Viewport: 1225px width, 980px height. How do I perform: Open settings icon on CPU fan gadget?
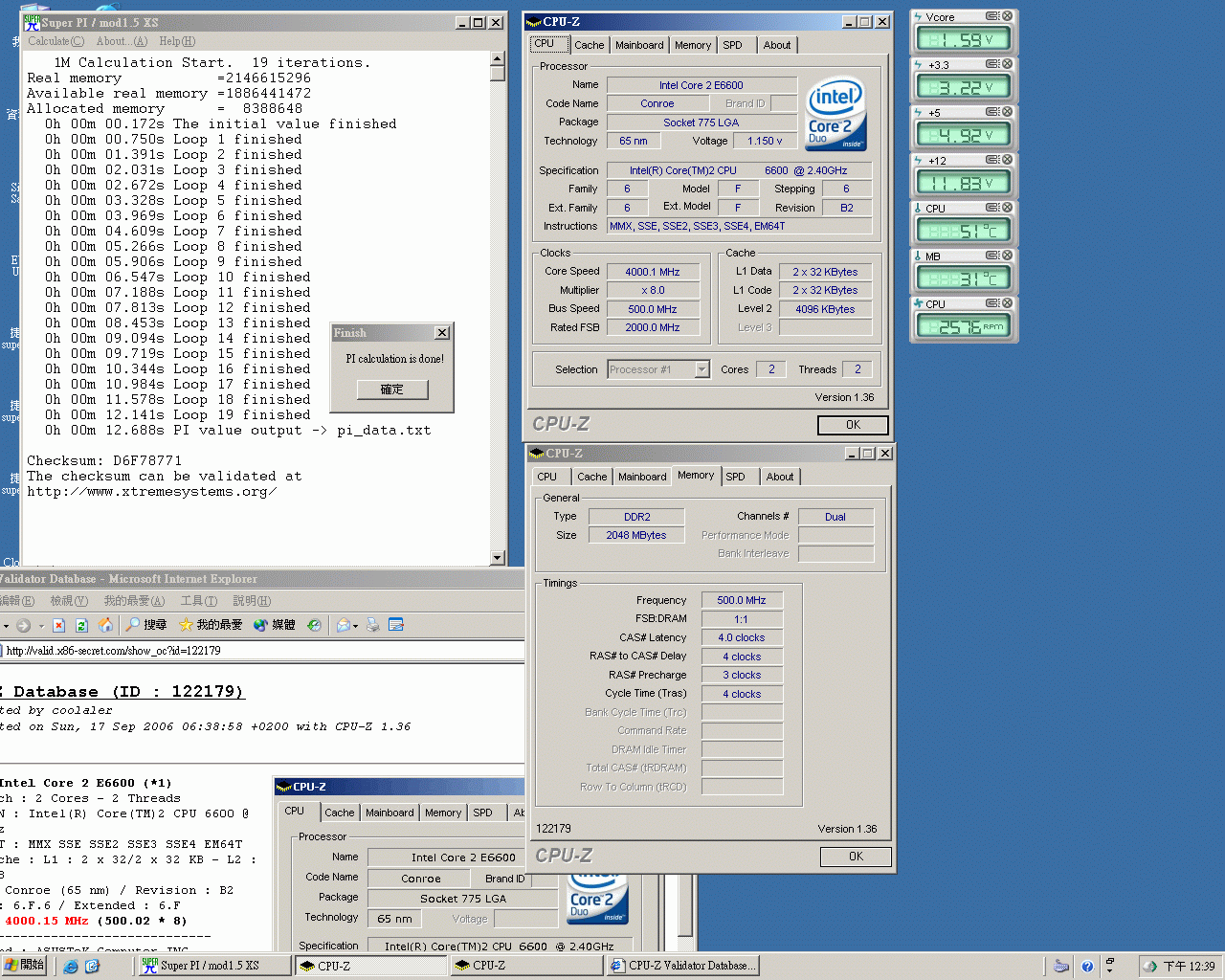click(x=993, y=303)
